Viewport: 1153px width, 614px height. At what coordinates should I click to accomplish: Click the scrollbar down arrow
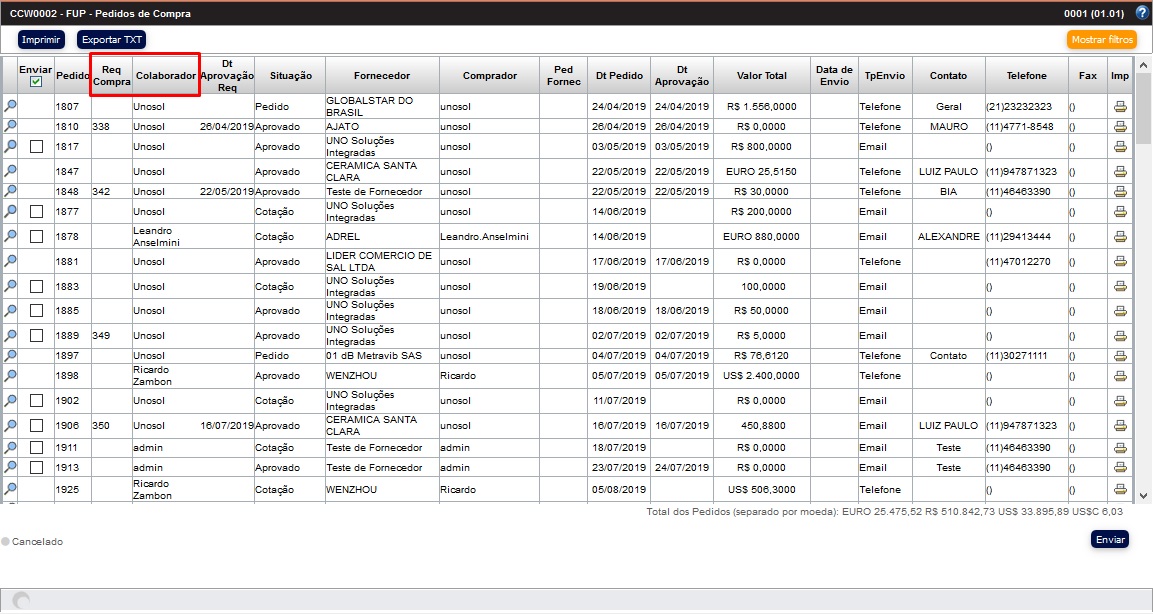coord(1144,495)
